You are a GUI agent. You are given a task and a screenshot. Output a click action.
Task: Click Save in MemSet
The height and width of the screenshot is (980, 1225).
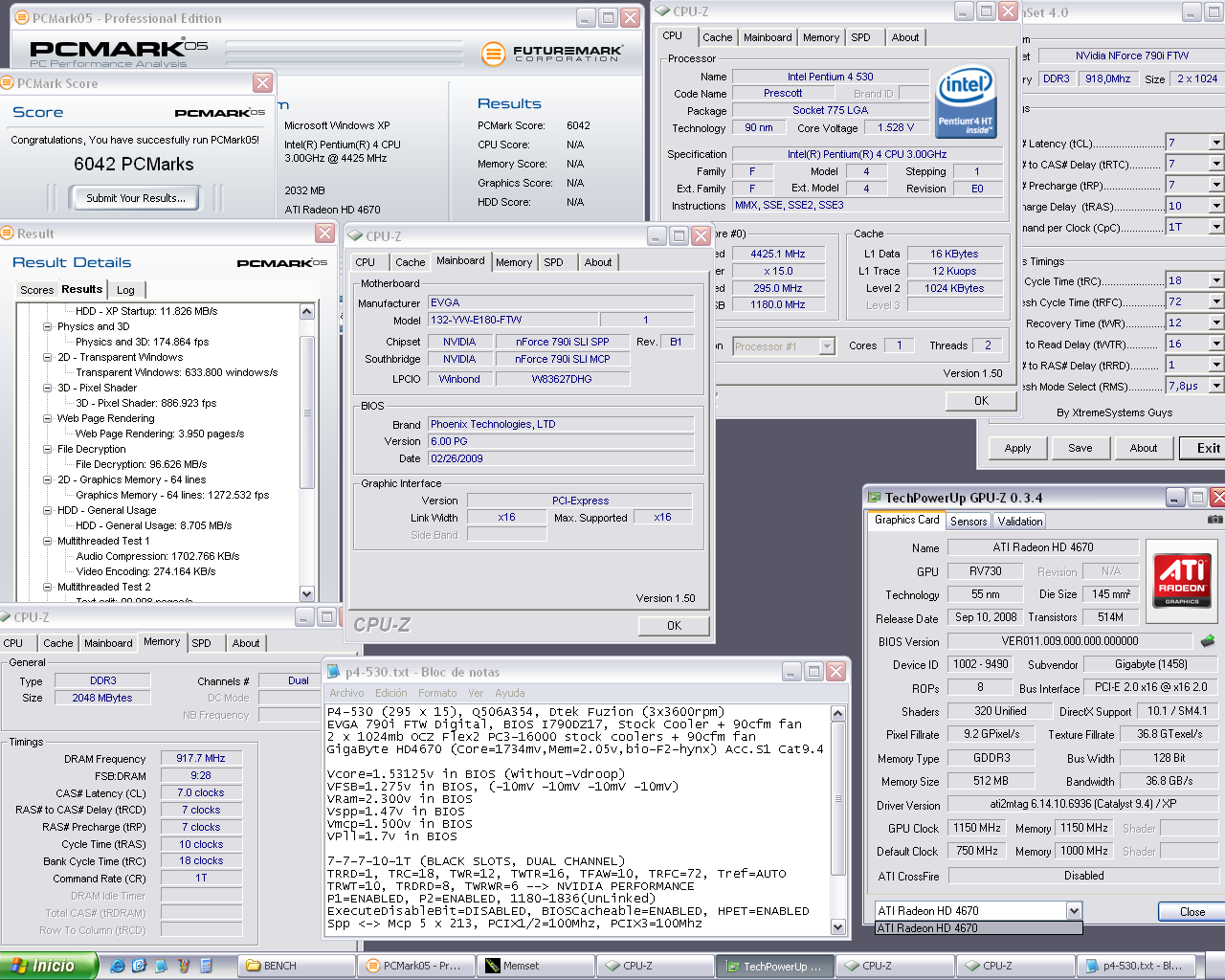pyautogui.click(x=1080, y=448)
